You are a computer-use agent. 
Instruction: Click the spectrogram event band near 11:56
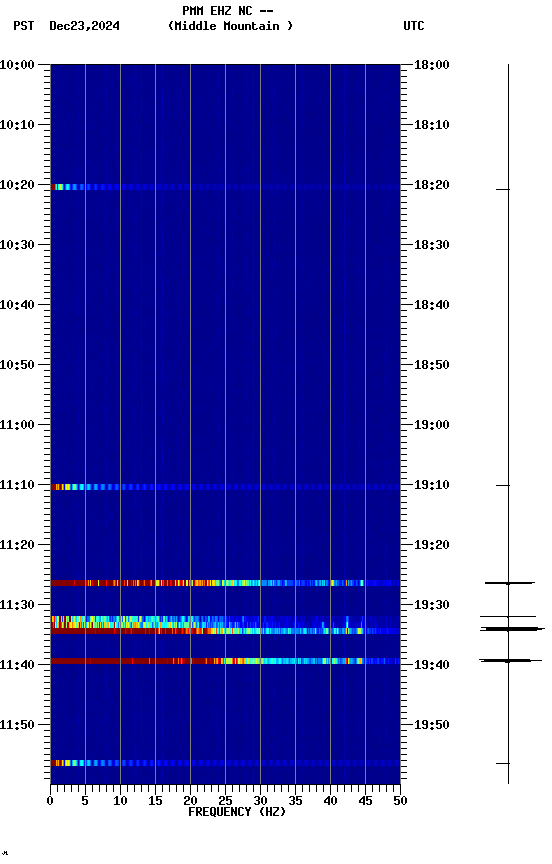pos(225,763)
